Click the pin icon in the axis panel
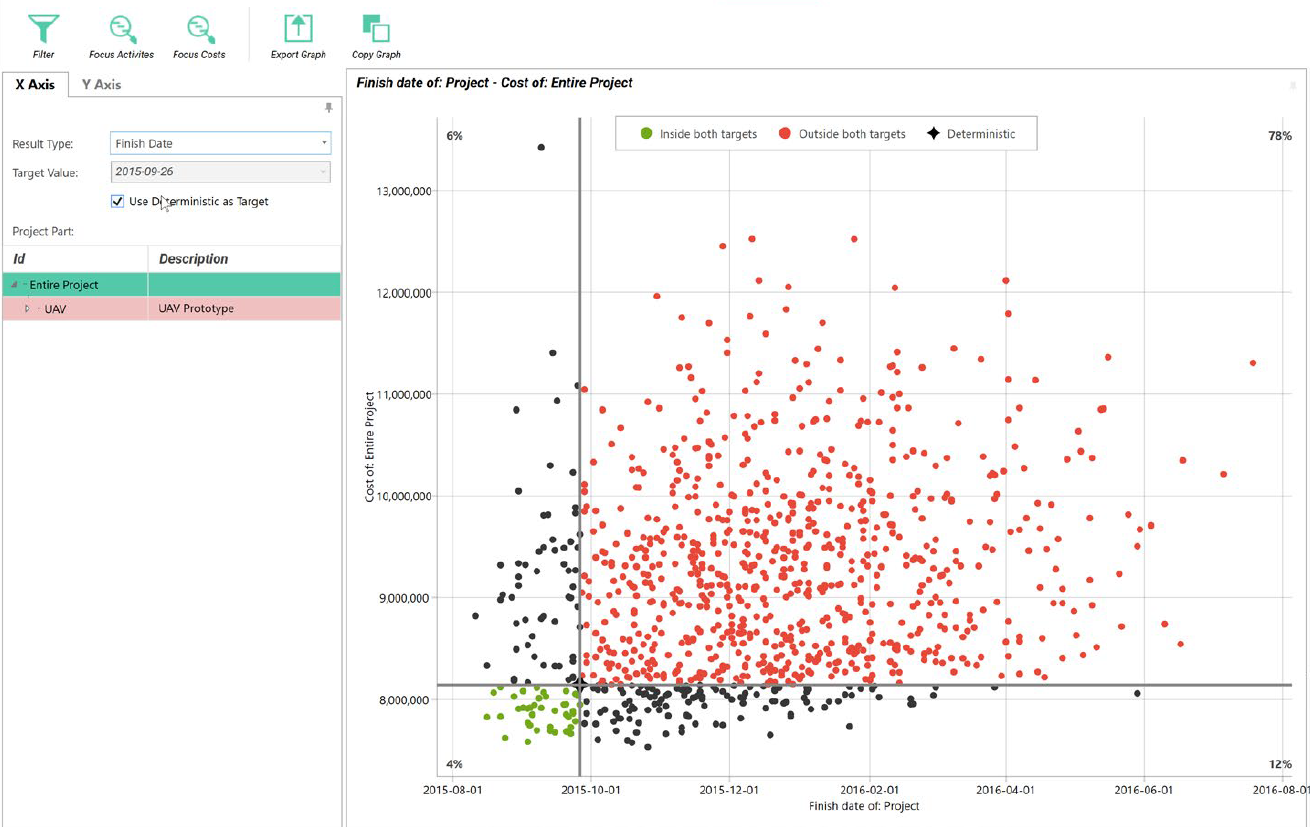 click(329, 107)
